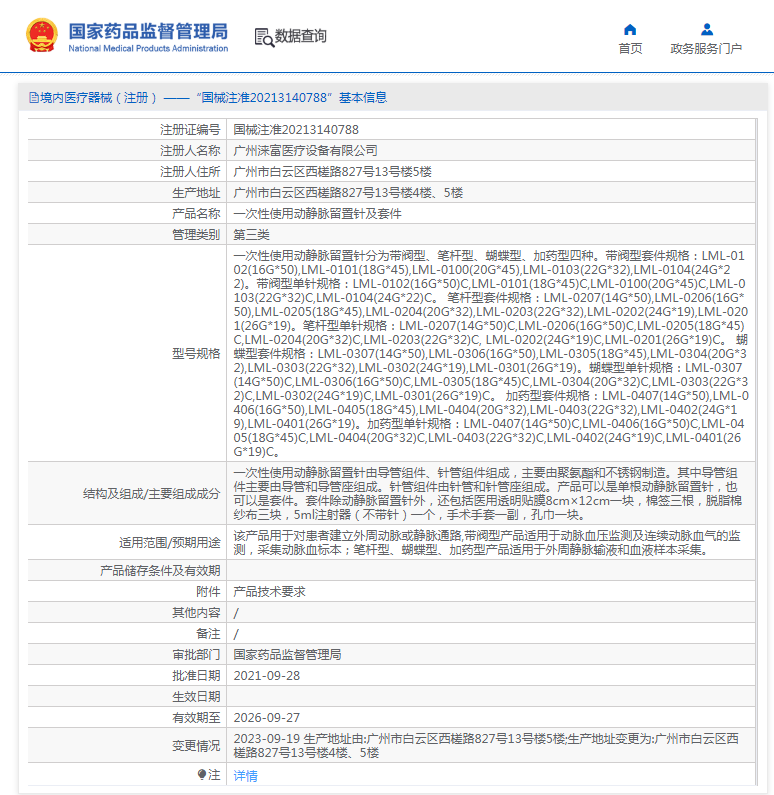Click the 其他内容 row label
774x795 pixels.
coord(196,612)
